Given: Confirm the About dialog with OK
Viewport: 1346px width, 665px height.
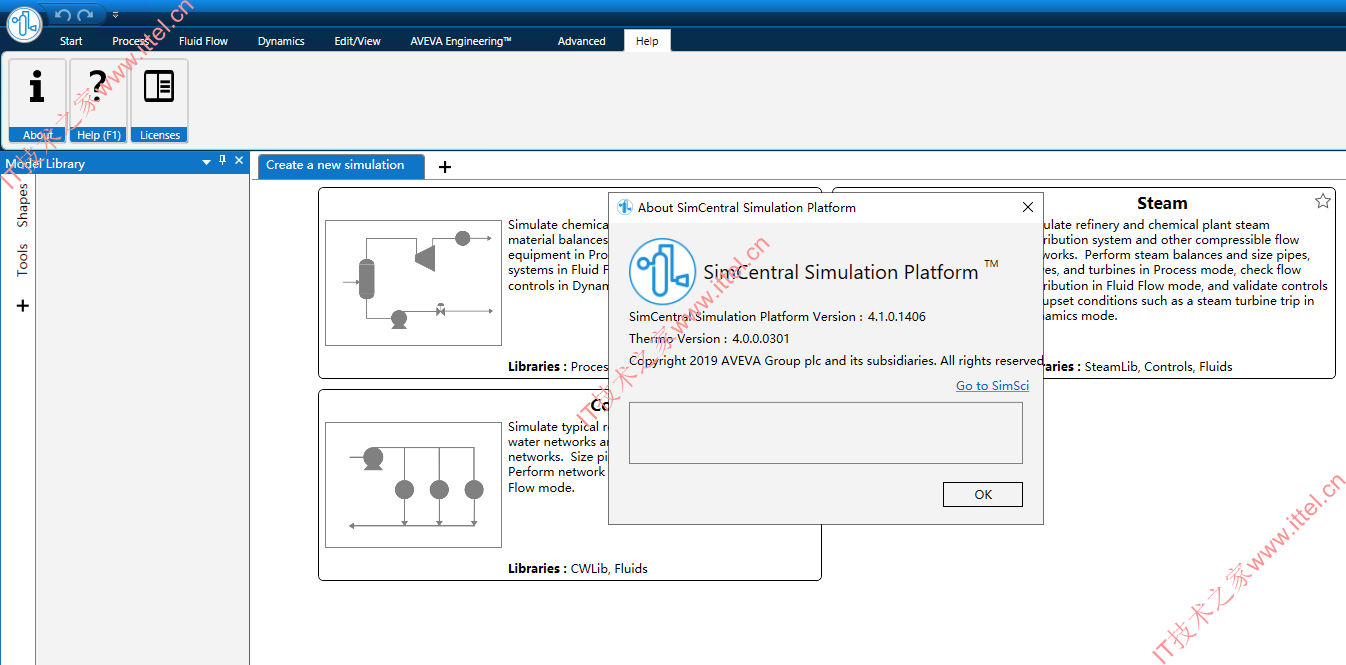Looking at the screenshot, I should (983, 494).
